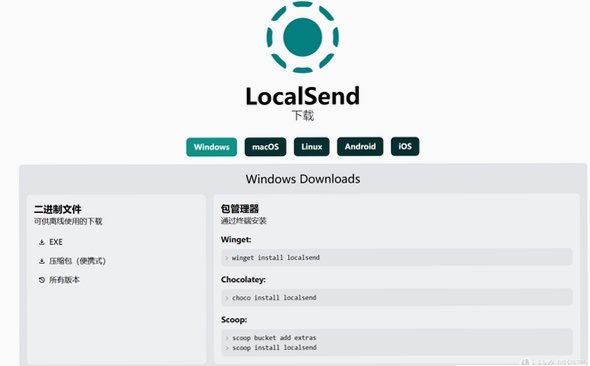Click the 可供离线使用的下载 description
Screen dimensions: 590x366
click(x=68, y=221)
